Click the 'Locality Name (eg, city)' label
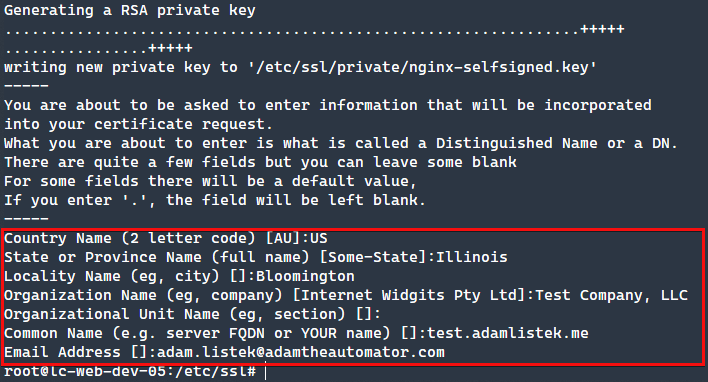Viewport: 708px width, 382px height. click(x=112, y=276)
